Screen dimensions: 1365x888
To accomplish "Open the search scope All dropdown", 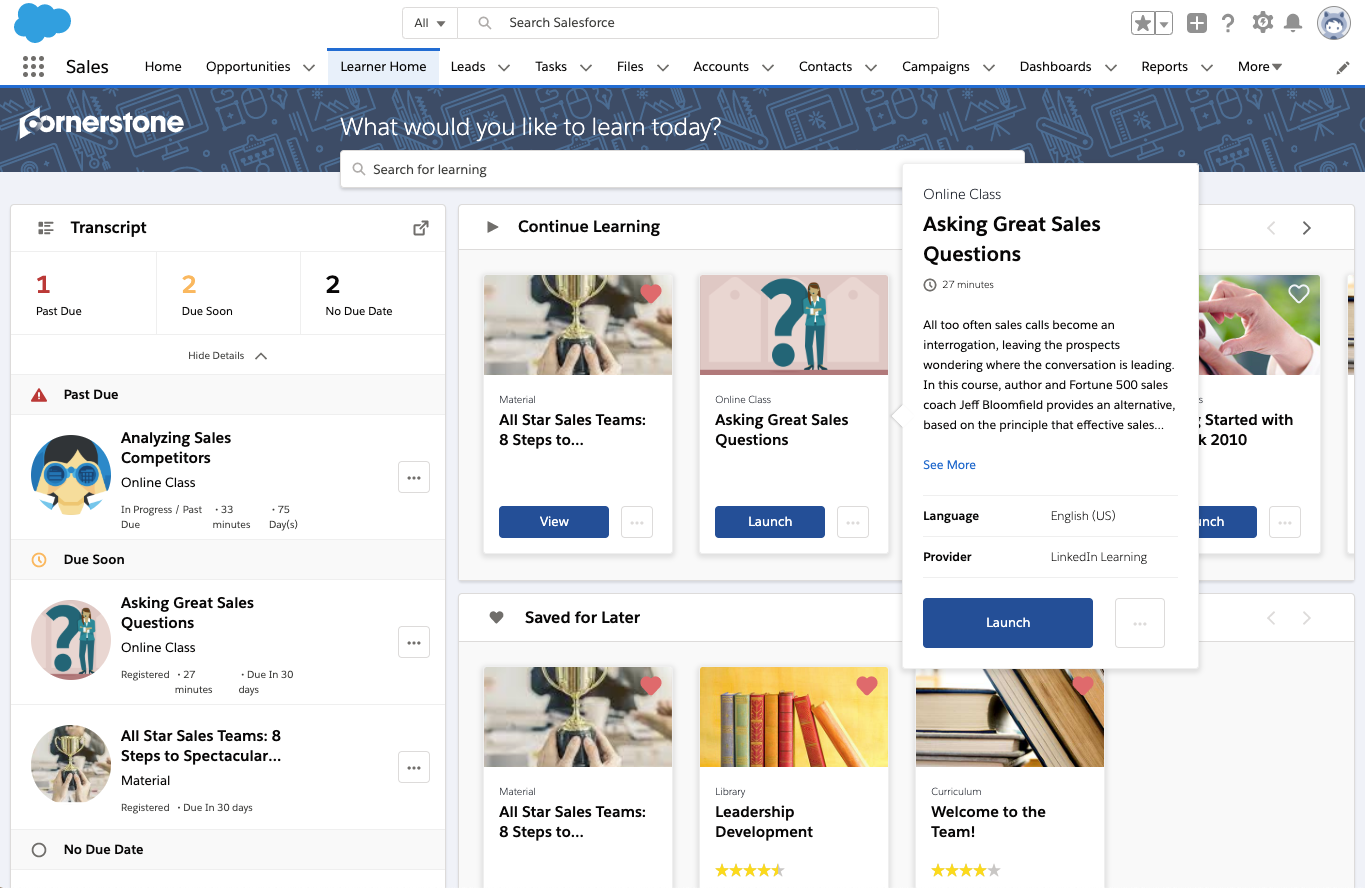I will pyautogui.click(x=430, y=23).
